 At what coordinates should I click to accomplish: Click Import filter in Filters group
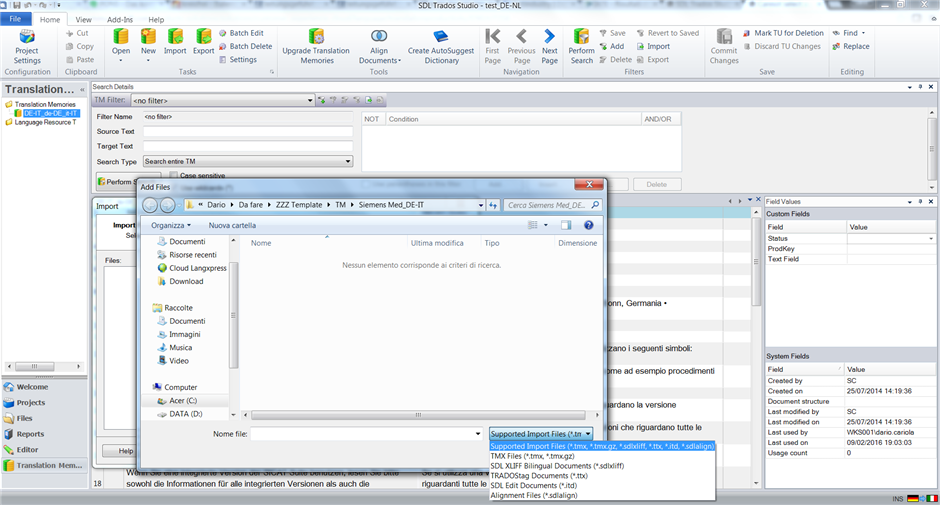point(653,46)
